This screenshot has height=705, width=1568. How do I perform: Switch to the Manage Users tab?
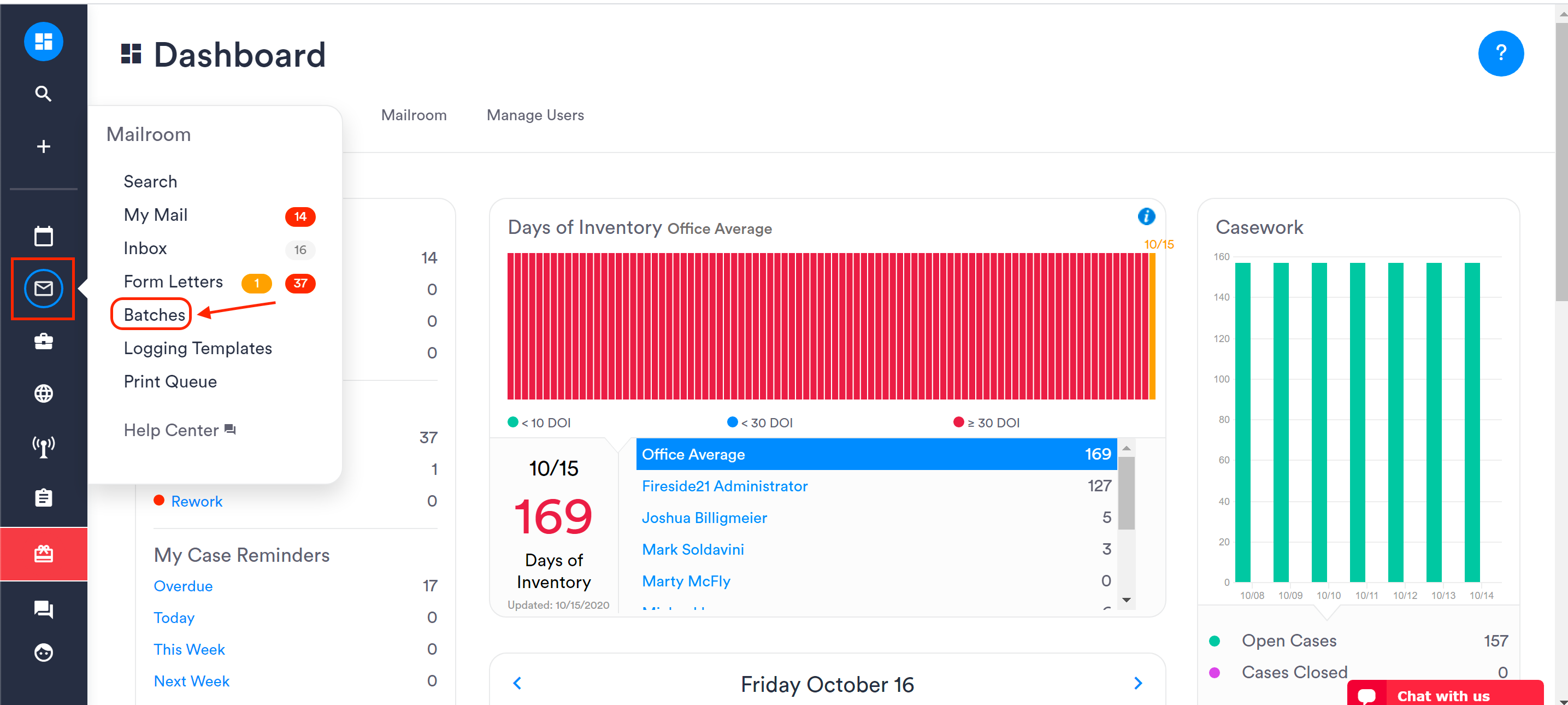click(x=534, y=115)
